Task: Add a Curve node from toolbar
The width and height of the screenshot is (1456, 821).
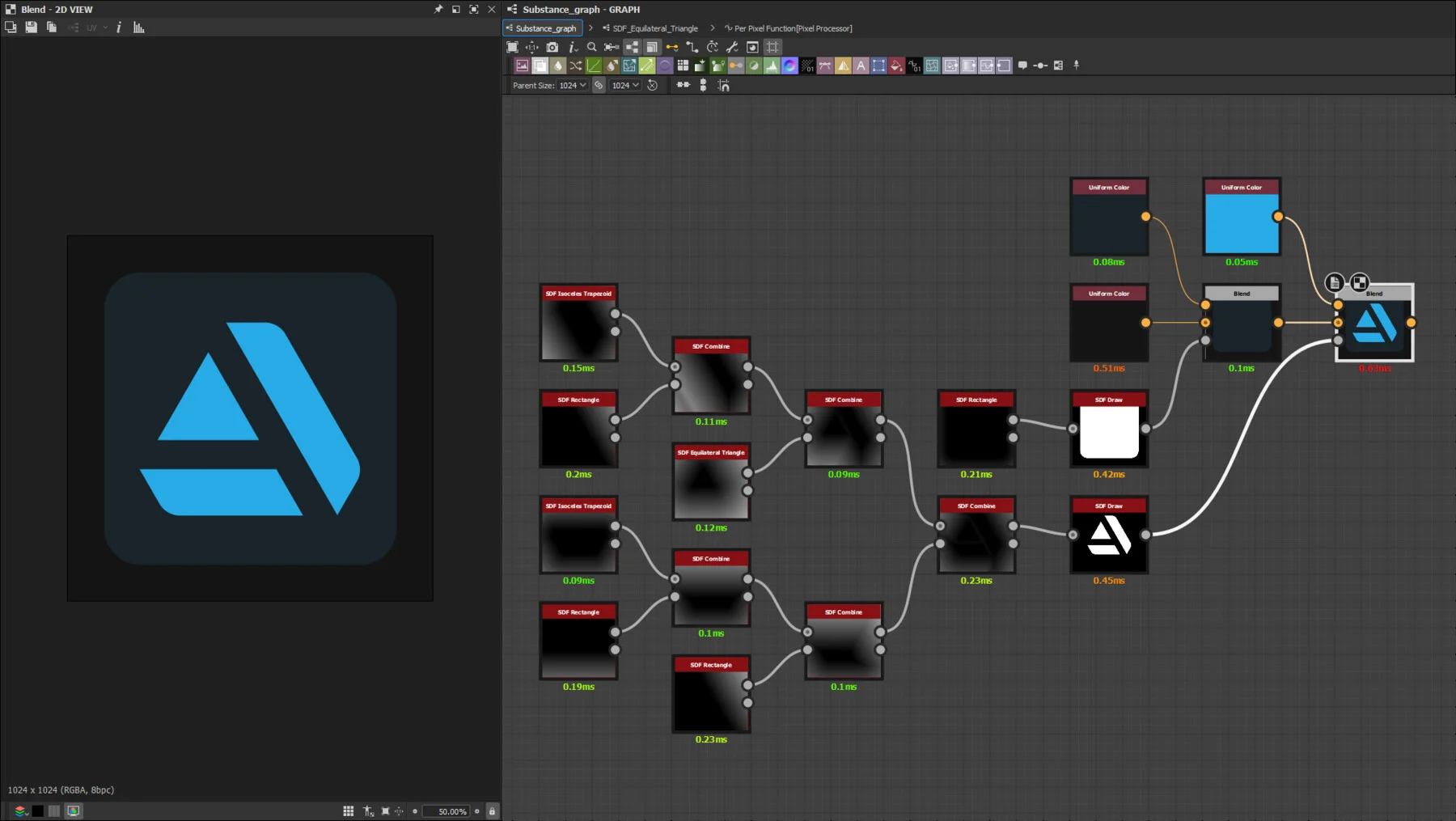Action: point(594,66)
